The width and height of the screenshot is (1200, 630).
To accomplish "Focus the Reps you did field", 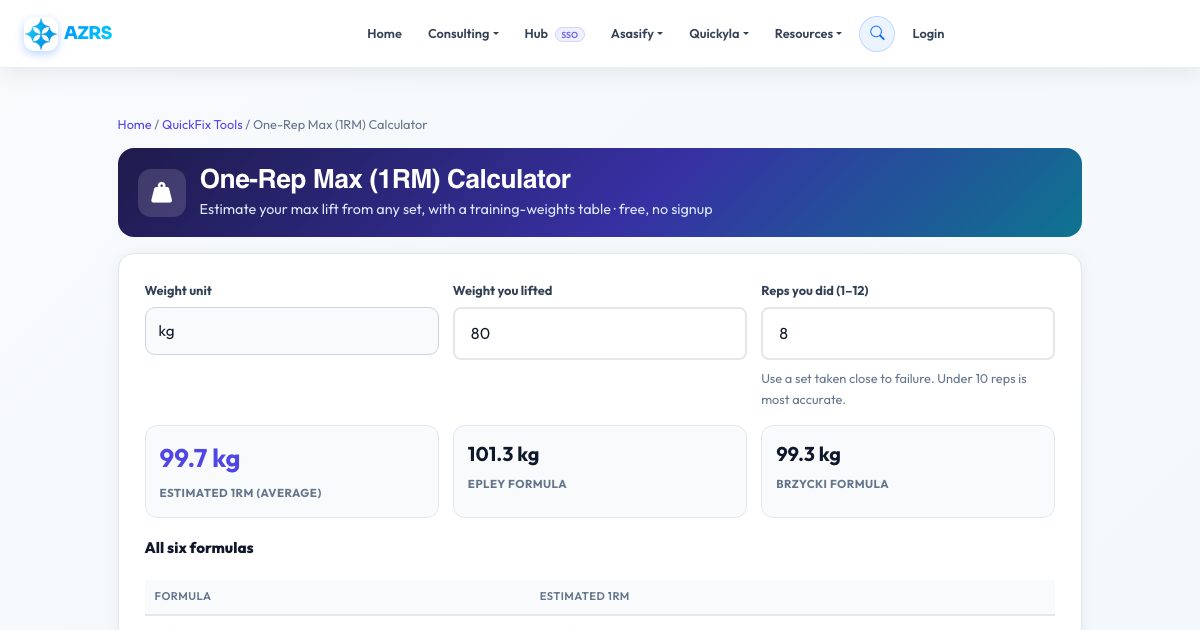I will [x=908, y=333].
